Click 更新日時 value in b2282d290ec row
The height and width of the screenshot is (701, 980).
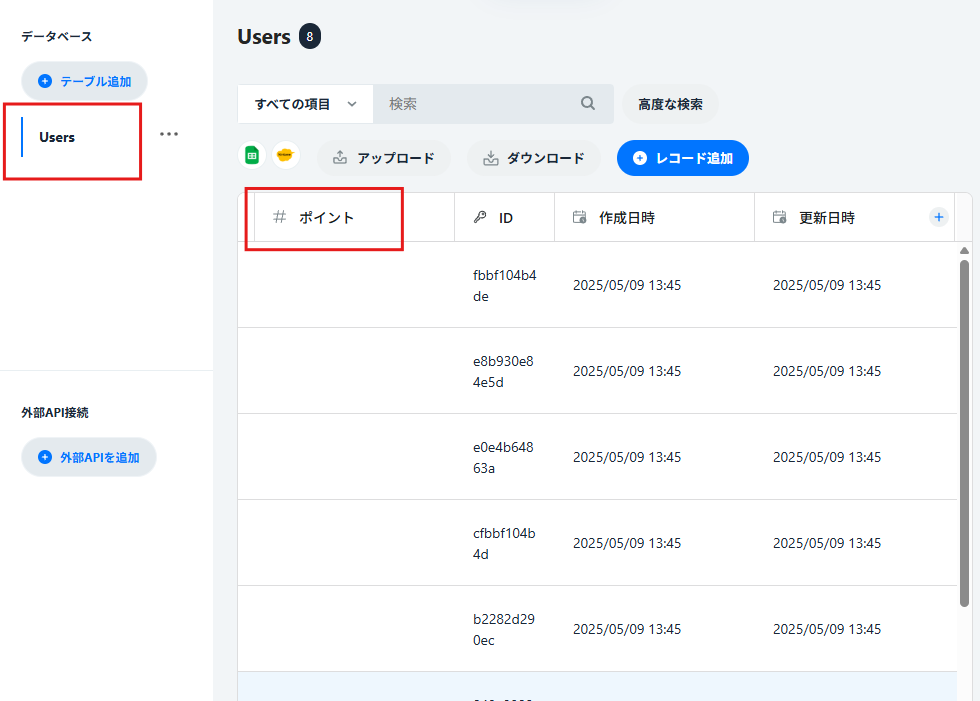(x=827, y=629)
